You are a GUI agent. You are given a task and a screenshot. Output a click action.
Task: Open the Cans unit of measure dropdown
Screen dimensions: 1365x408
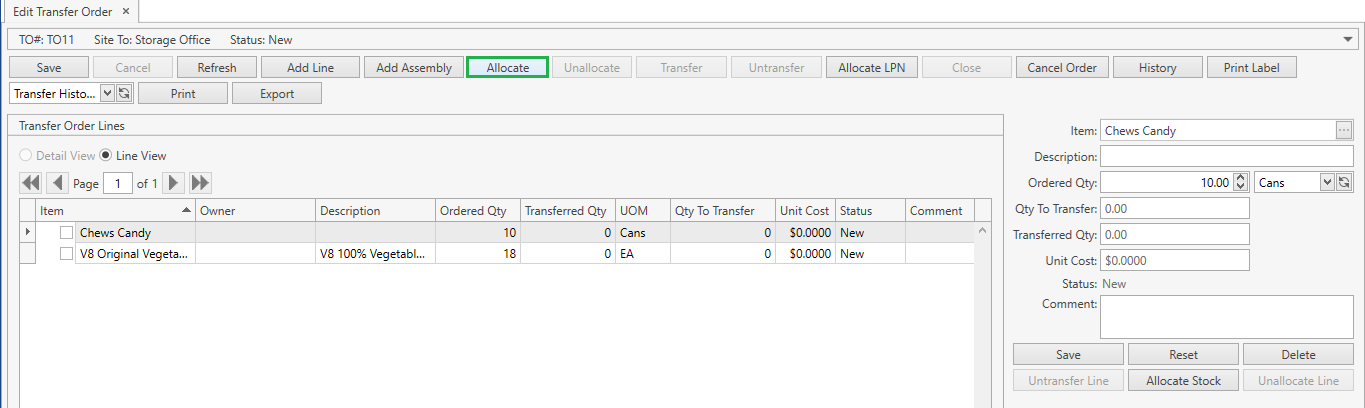(1327, 183)
